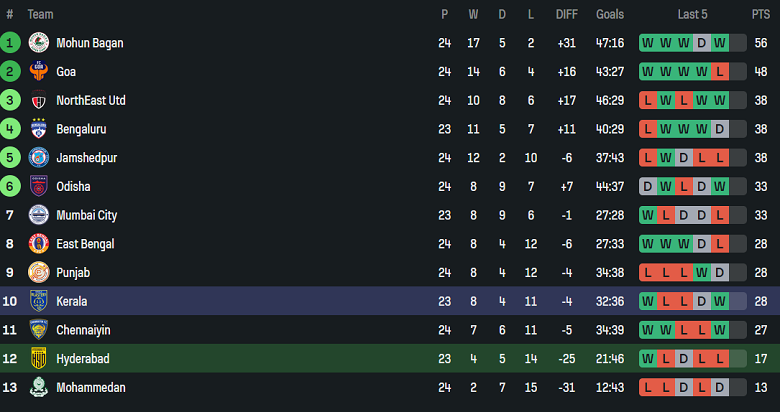
Task: Sort standings by DIFF column header
Action: pyautogui.click(x=566, y=14)
